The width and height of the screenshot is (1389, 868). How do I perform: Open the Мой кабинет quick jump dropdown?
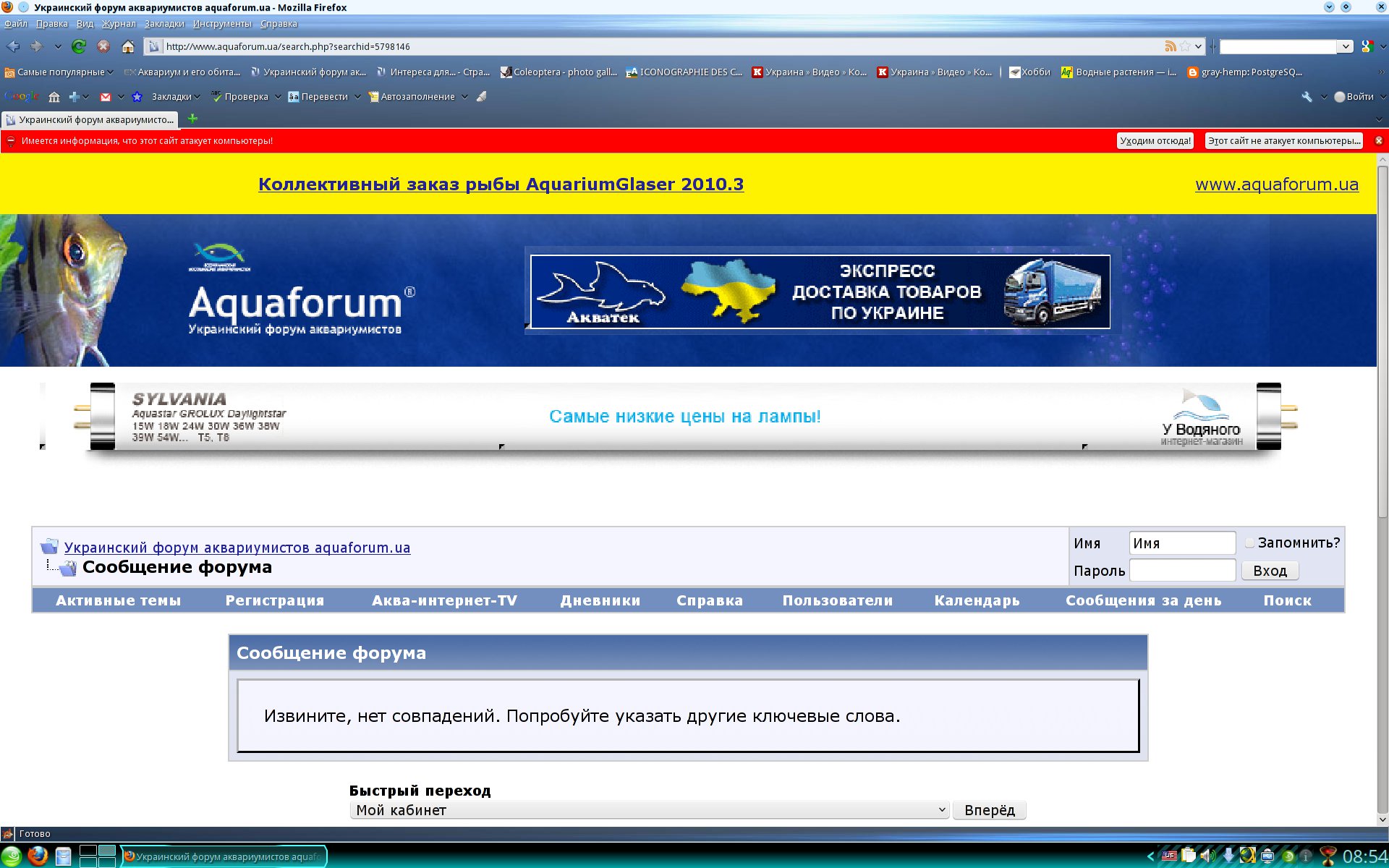pyautogui.click(x=649, y=810)
